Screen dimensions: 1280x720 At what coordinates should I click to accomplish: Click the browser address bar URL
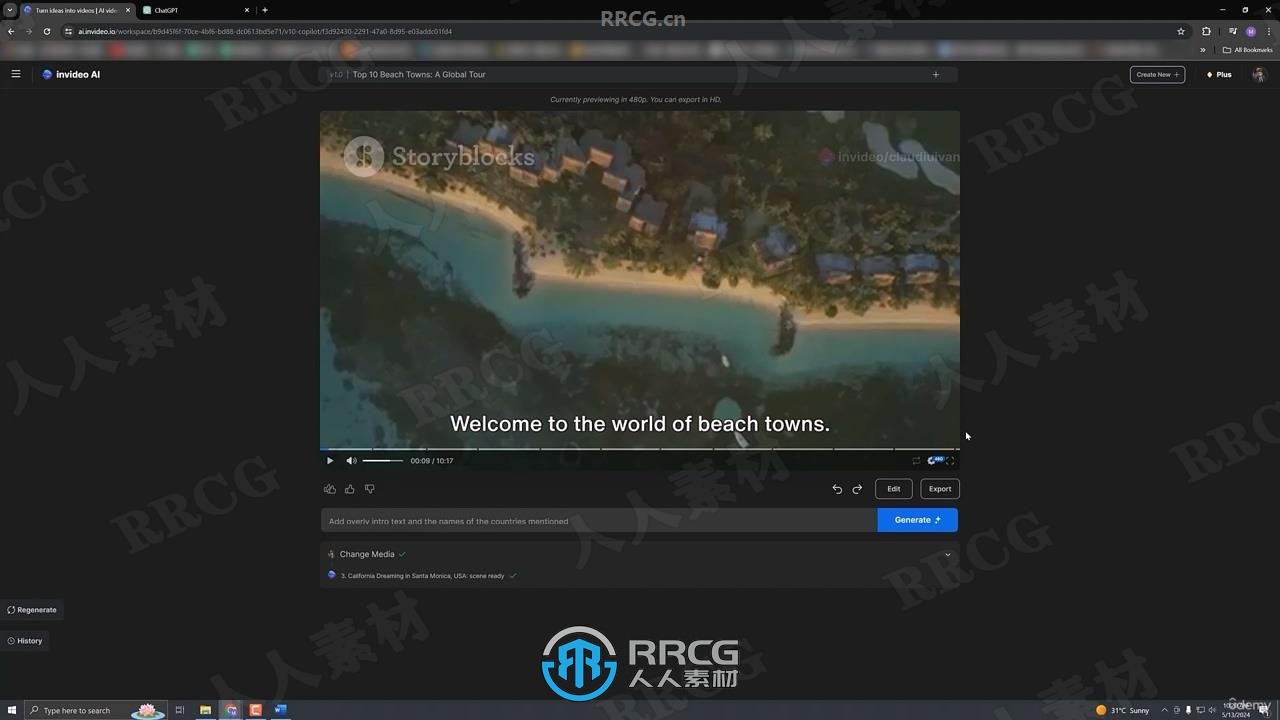pyautogui.click(x=265, y=31)
